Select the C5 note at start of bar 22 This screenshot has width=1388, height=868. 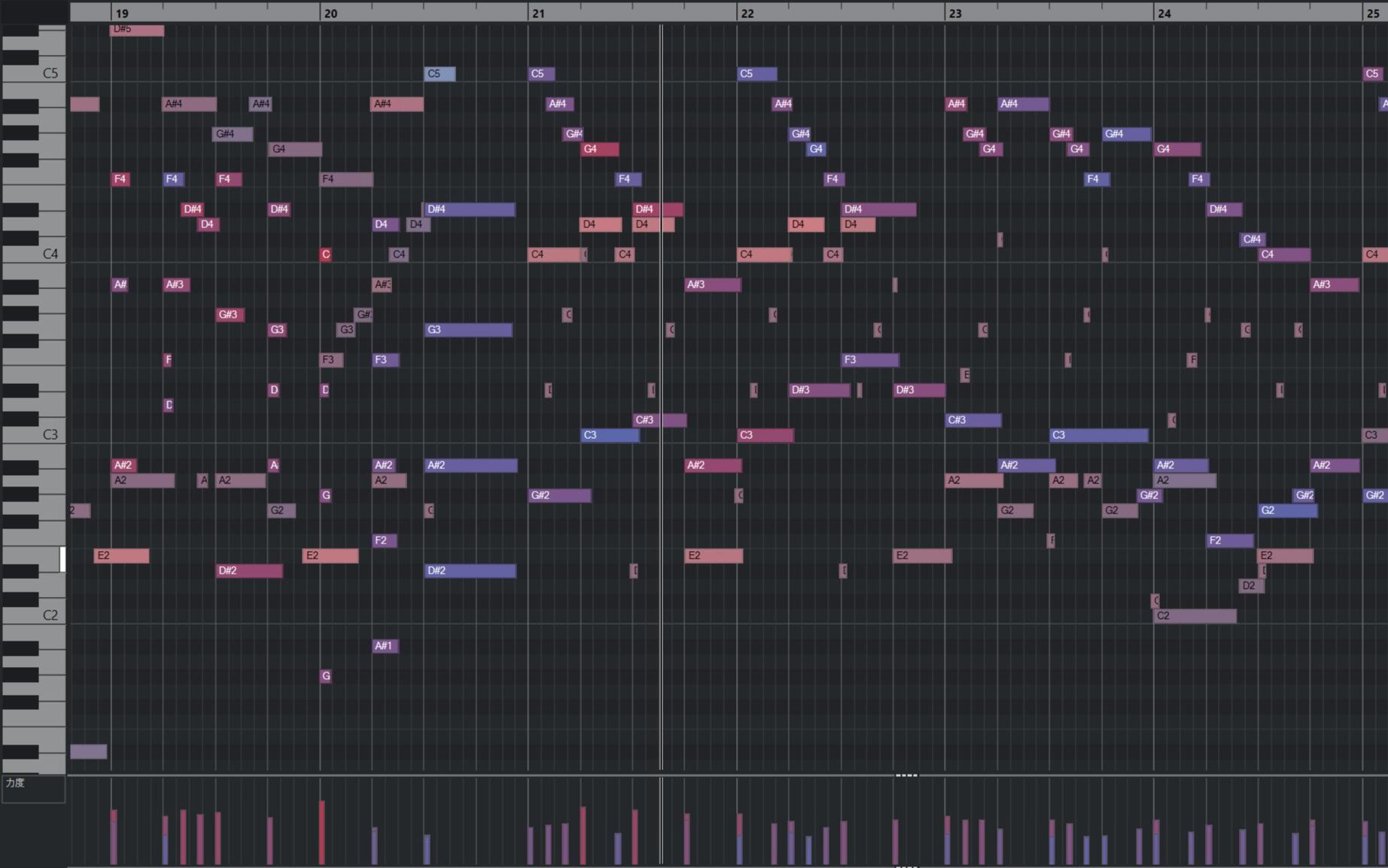[x=757, y=74]
